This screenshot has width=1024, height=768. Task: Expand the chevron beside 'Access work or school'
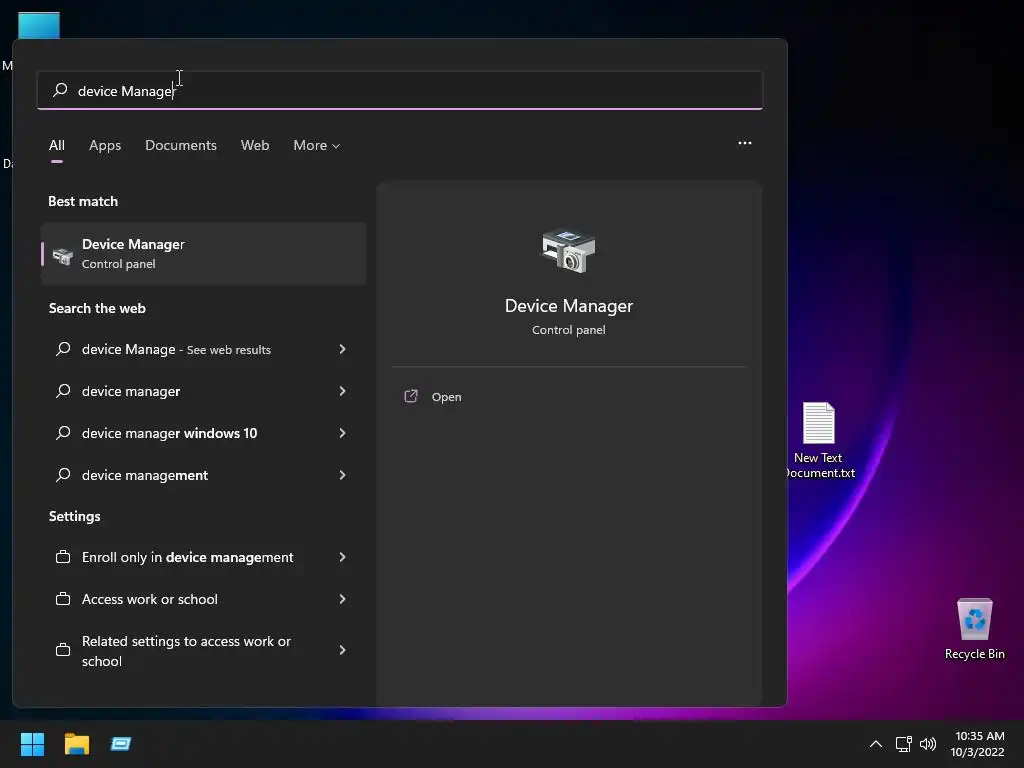pyautogui.click(x=342, y=599)
